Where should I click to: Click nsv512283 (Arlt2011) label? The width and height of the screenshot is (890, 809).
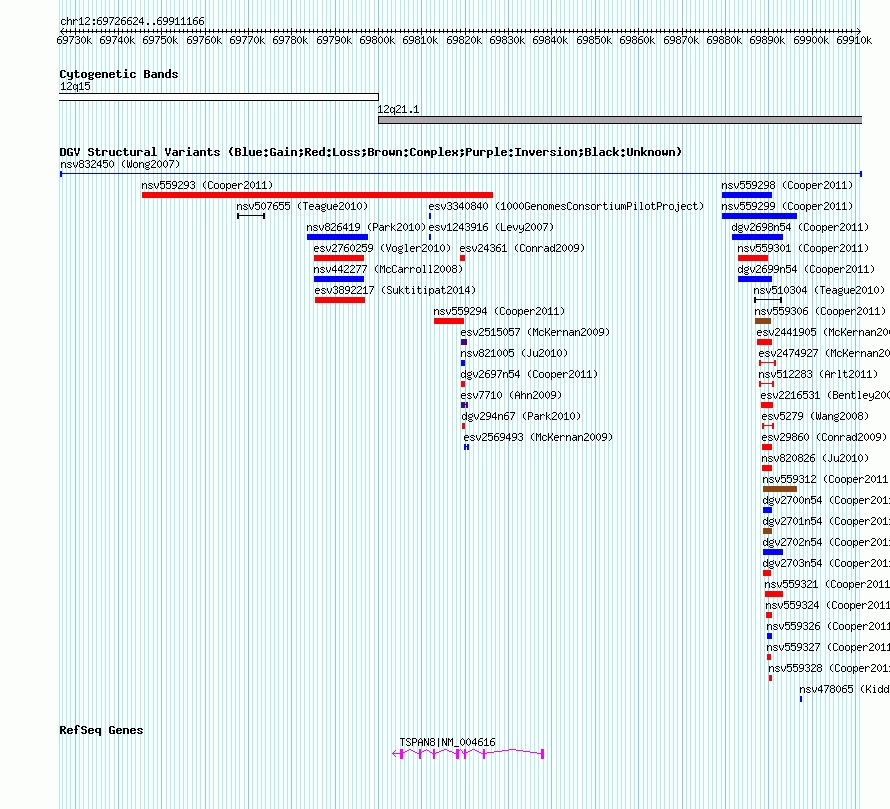pyautogui.click(x=818, y=374)
